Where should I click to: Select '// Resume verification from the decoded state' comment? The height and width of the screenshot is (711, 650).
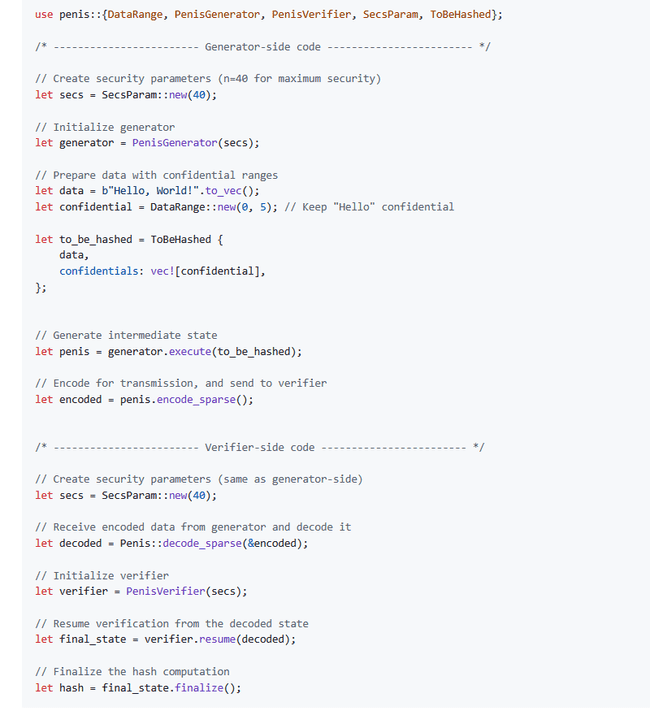point(172,623)
